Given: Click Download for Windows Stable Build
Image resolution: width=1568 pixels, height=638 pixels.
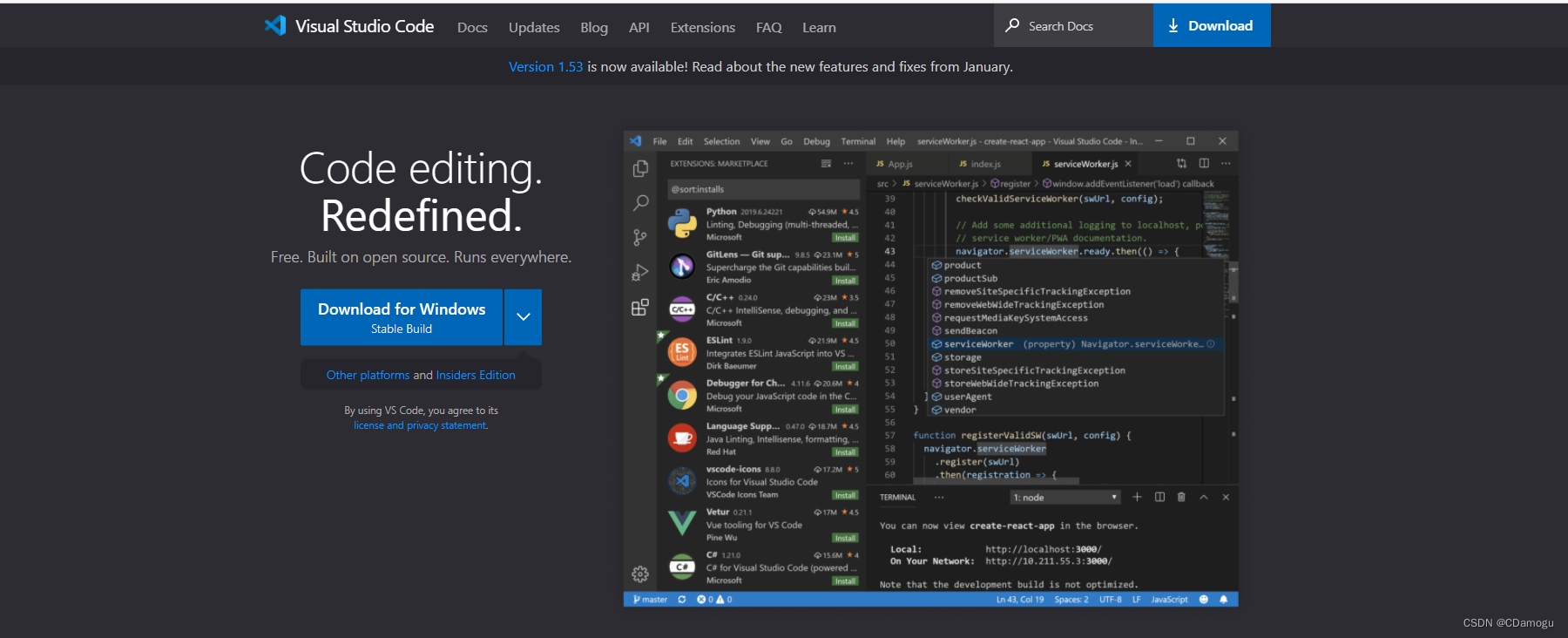Looking at the screenshot, I should tap(402, 317).
